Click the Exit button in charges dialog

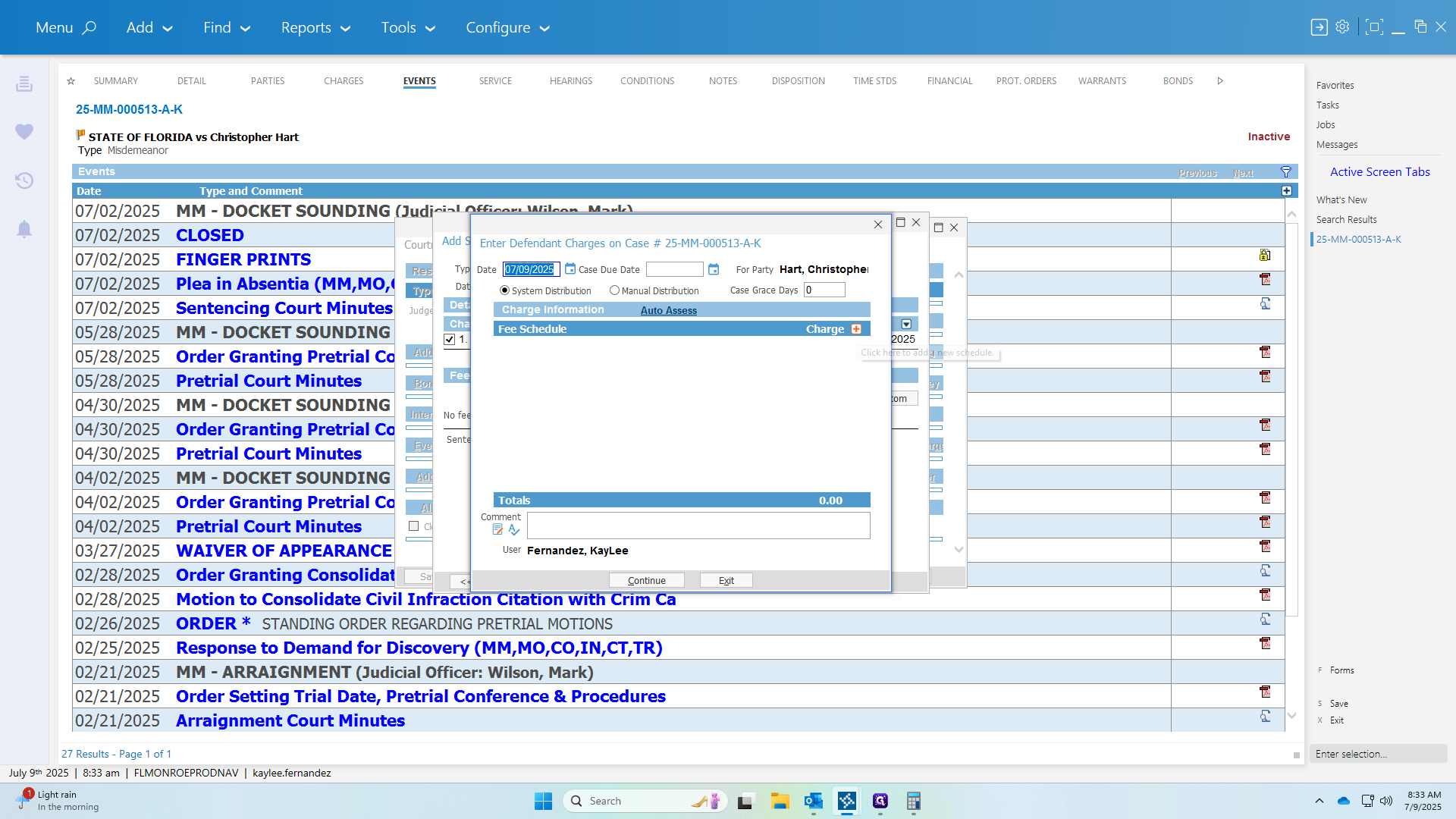(x=726, y=580)
